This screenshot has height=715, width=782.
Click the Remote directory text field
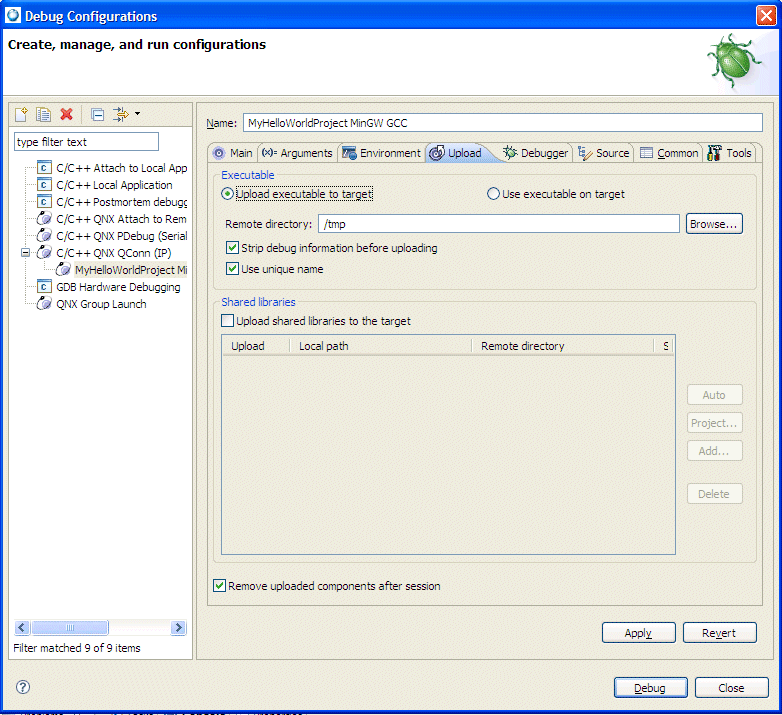498,224
